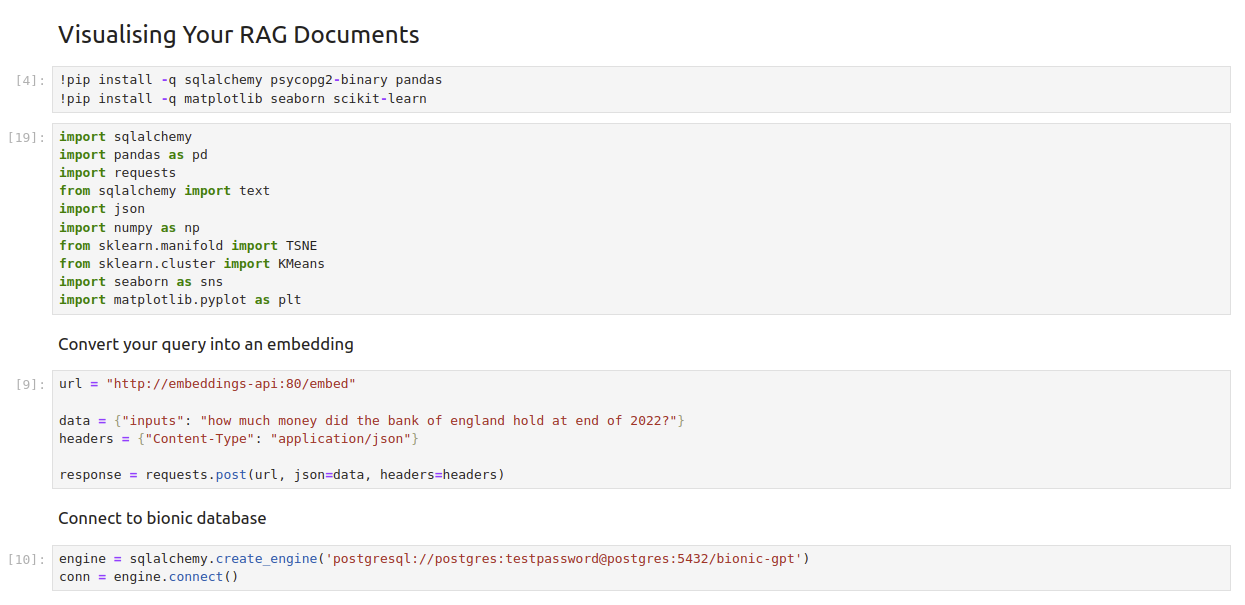Viewport: 1245px width, 605px height.
Task: Place cursor on the requests.post line
Action: [x=281, y=475]
